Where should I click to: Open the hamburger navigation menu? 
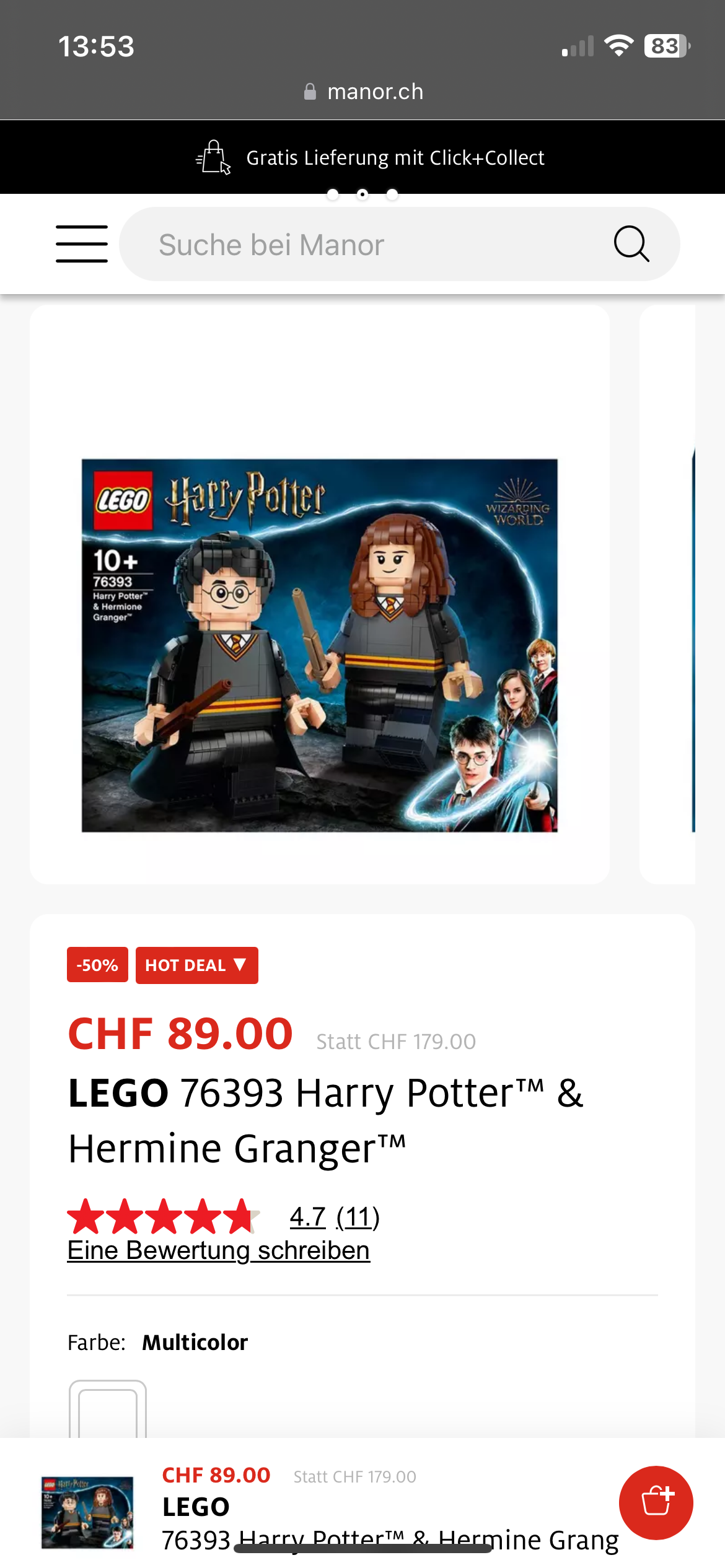click(82, 244)
